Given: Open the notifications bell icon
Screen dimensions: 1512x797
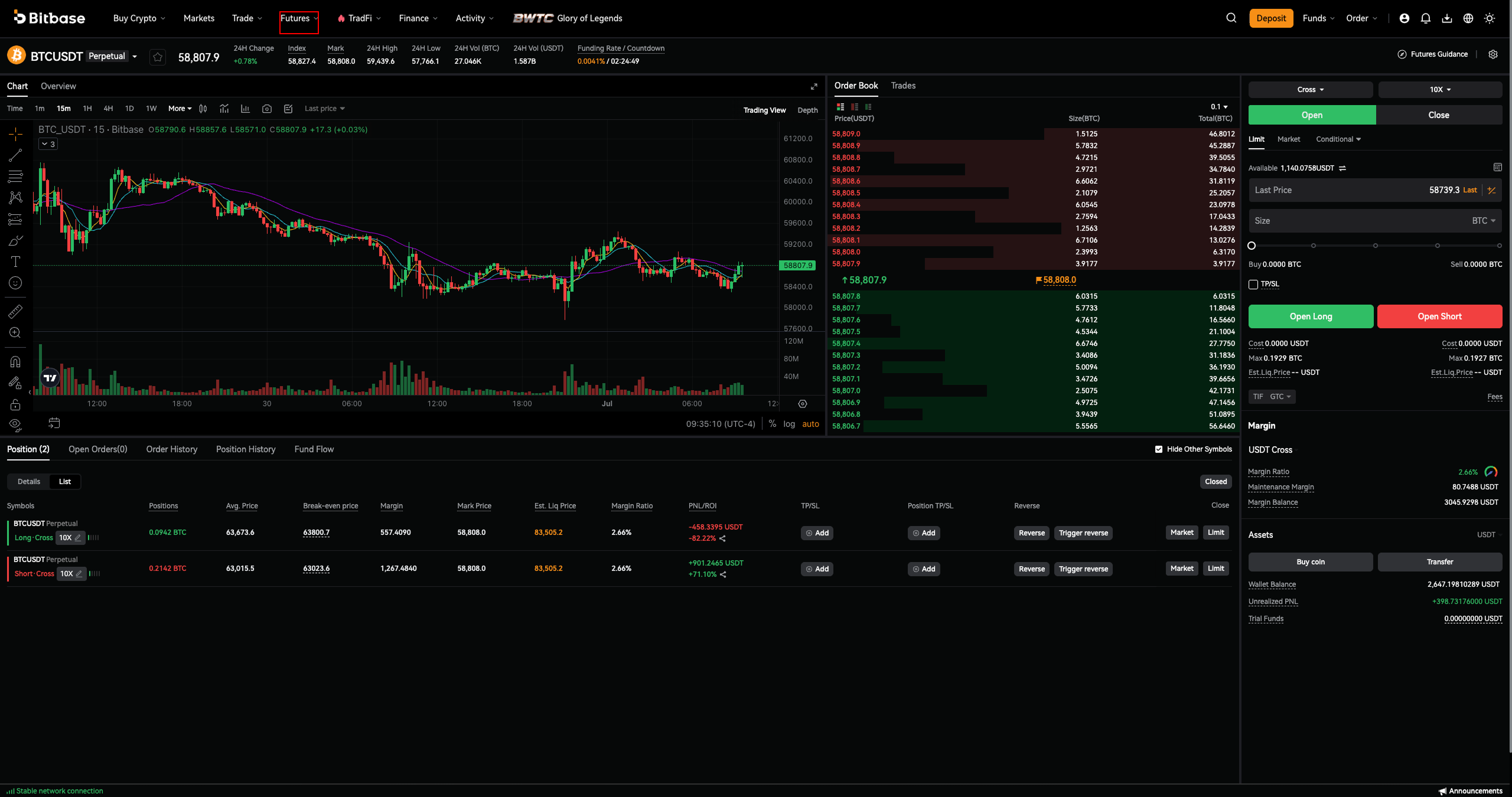Looking at the screenshot, I should [1426, 18].
